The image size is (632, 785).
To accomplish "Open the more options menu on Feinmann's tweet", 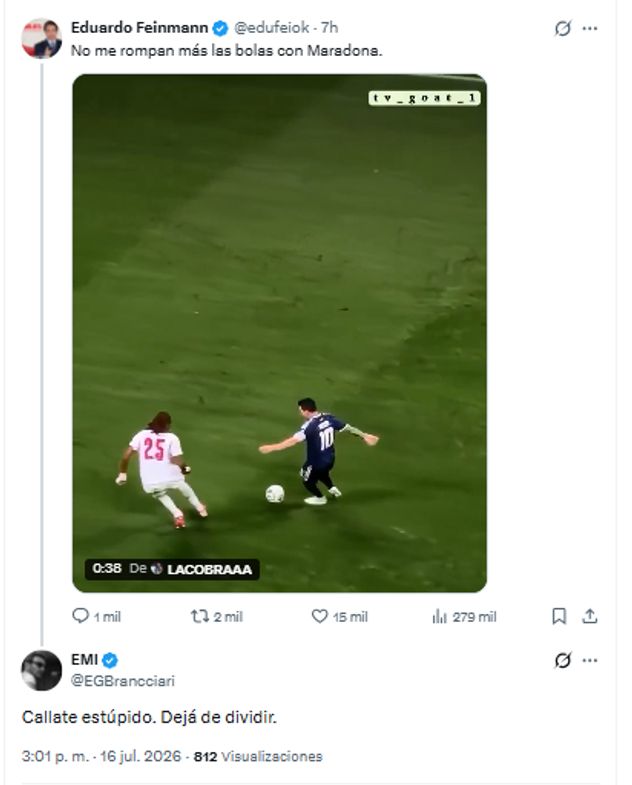I will pyautogui.click(x=590, y=29).
